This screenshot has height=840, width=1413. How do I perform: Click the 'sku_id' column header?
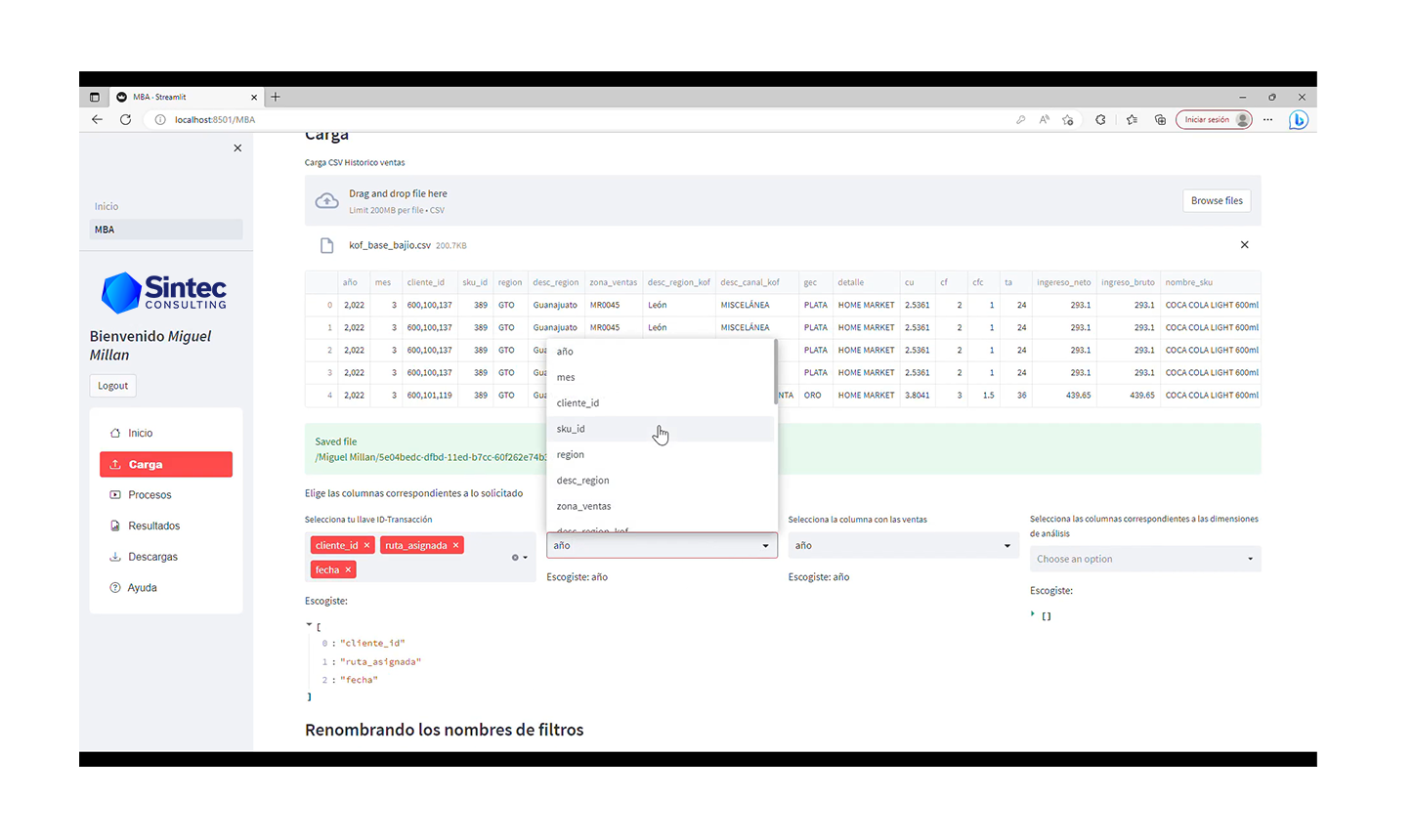tap(475, 282)
